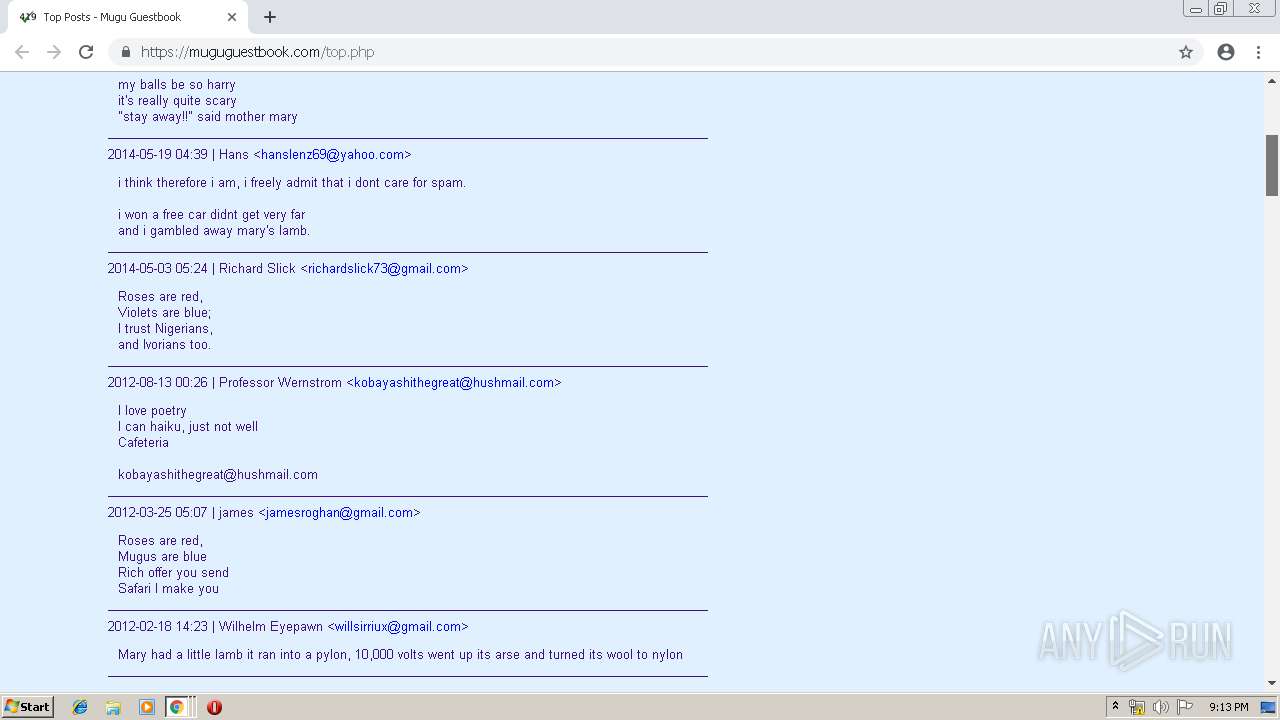This screenshot has height=720, width=1280.
Task: Open the file explorer folder taskbar icon
Action: coord(113,707)
